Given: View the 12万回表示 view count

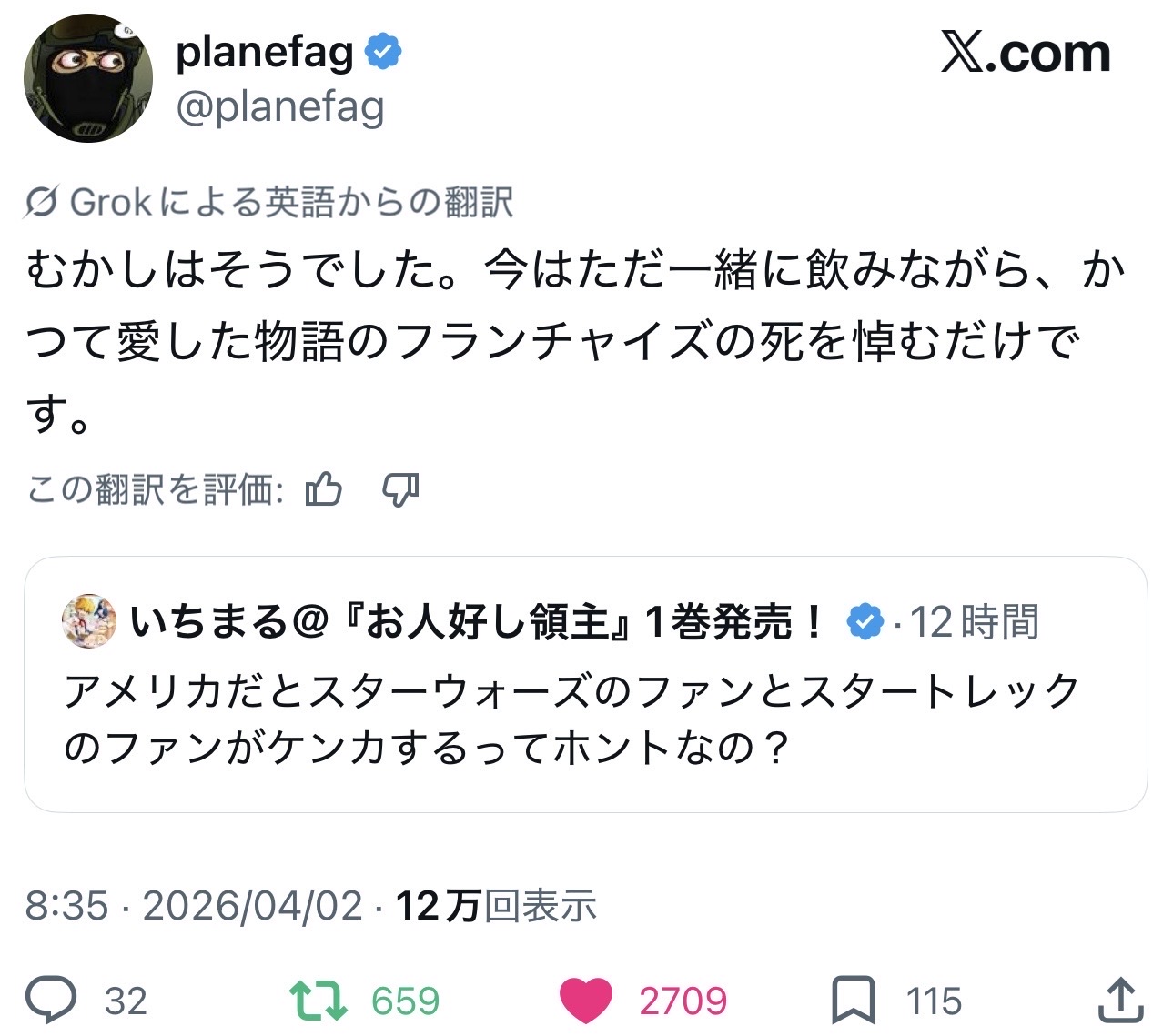Looking at the screenshot, I should click(496, 906).
